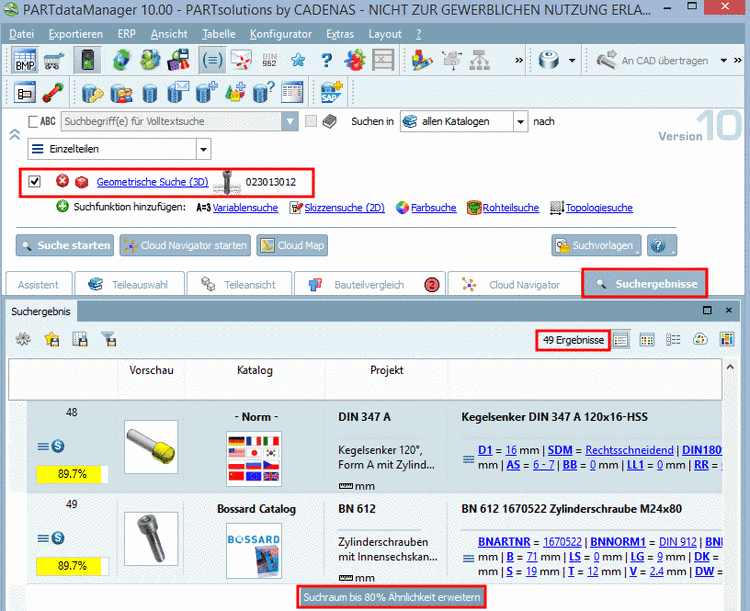Click the database with question mark icon
This screenshot has height=611, width=750.
pos(264,92)
